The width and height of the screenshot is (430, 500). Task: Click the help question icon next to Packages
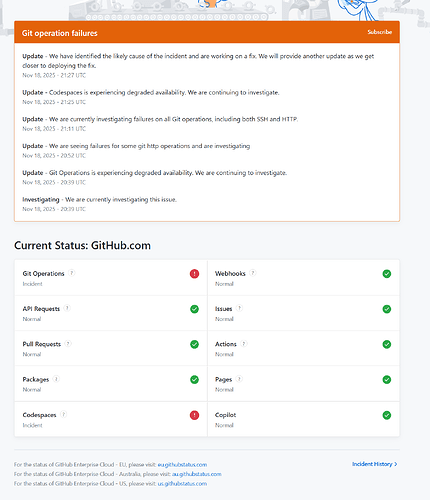click(56, 379)
